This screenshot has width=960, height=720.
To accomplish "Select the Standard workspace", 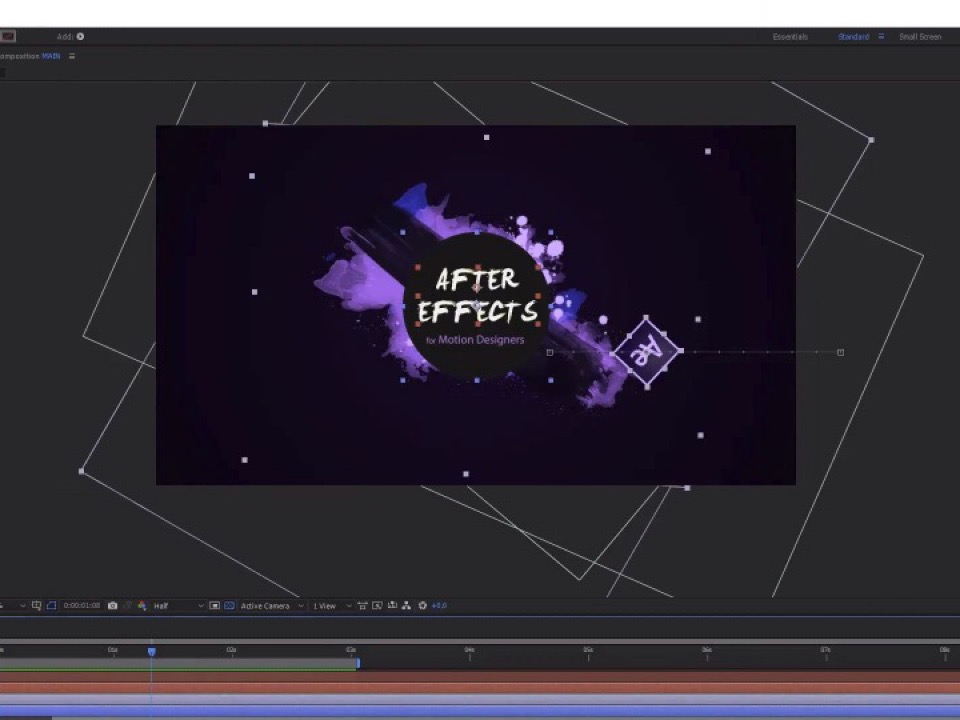I will point(853,37).
